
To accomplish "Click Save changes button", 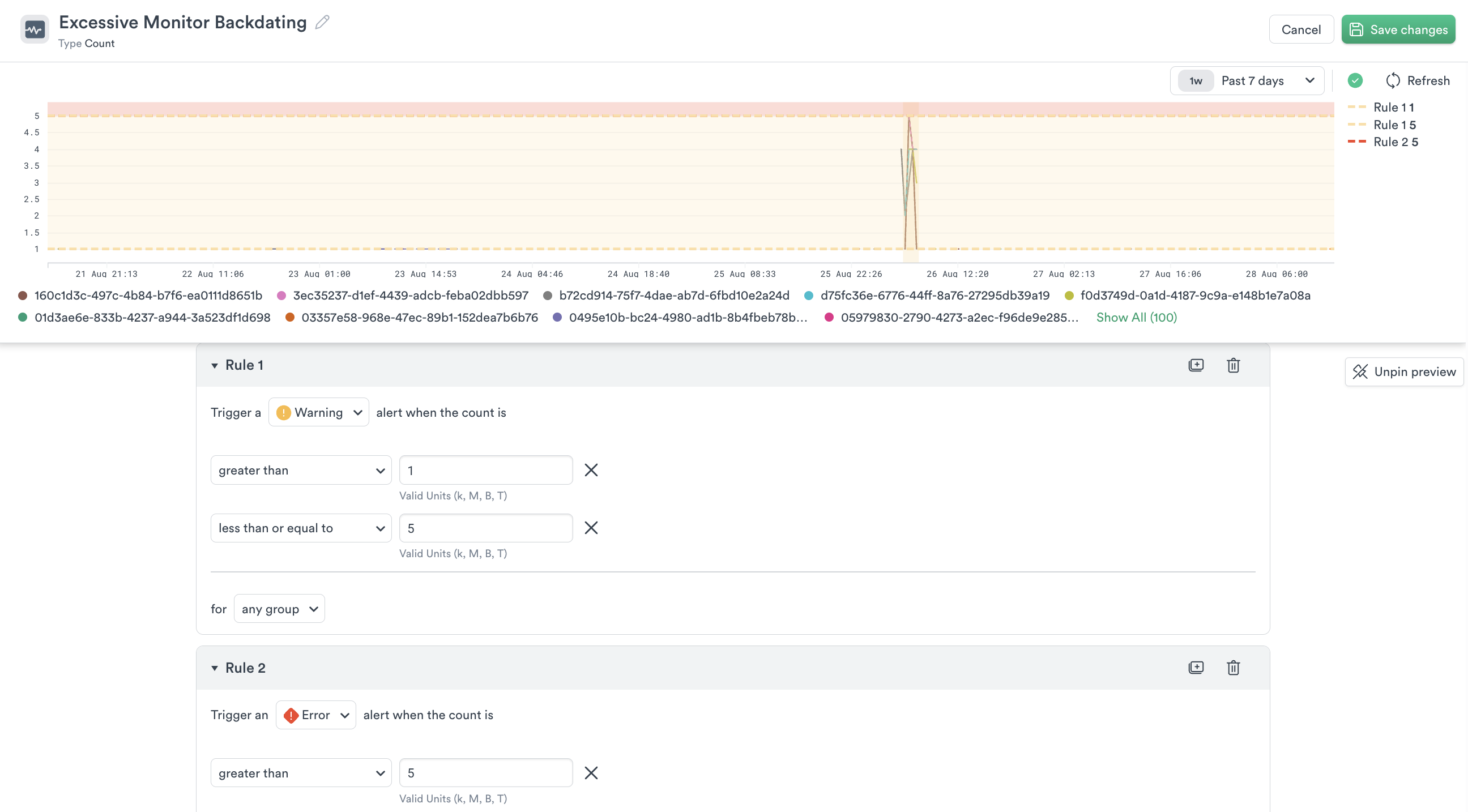I will 1397,29.
